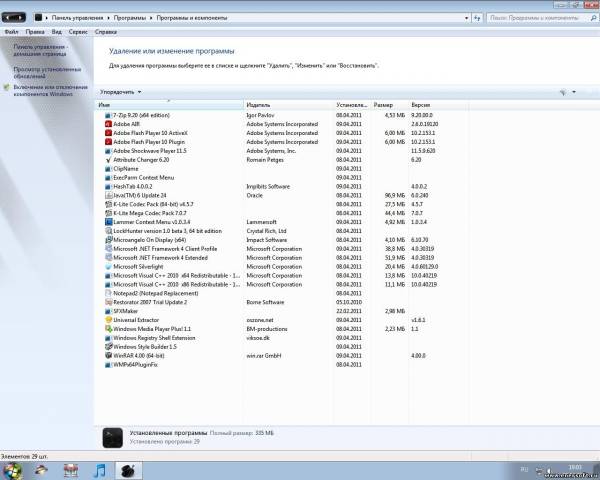
Task: Click the 7-Zip 9.20 program icon
Action: point(108,115)
